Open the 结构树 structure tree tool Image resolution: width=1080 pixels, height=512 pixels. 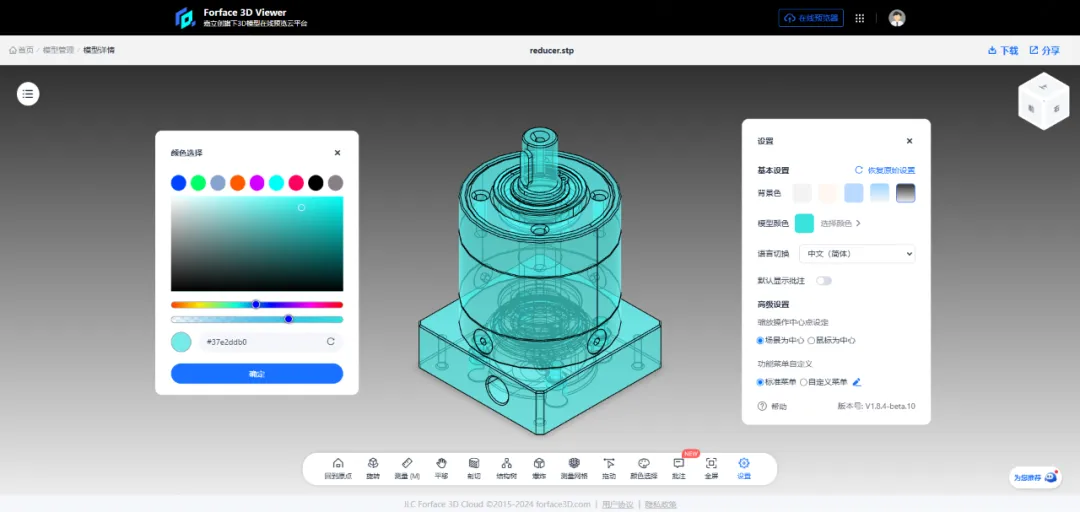coord(506,464)
